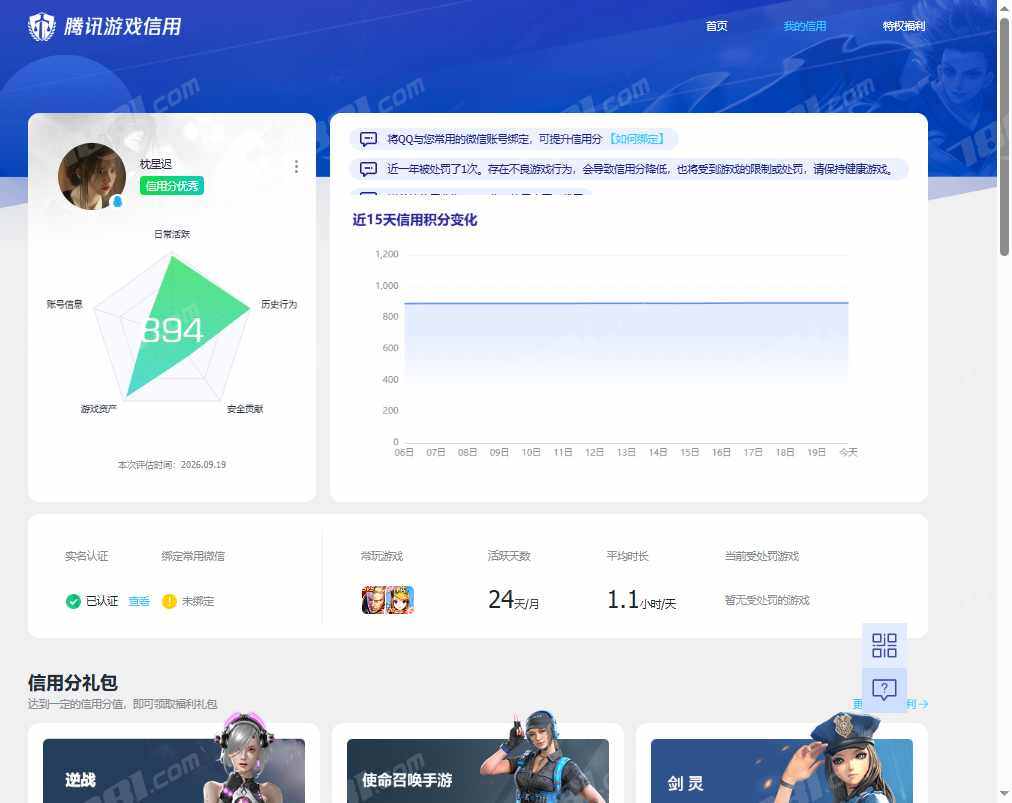Image resolution: width=1012 pixels, height=803 pixels.
Task: Click the 枕星迟 username text
Action: click(x=156, y=164)
